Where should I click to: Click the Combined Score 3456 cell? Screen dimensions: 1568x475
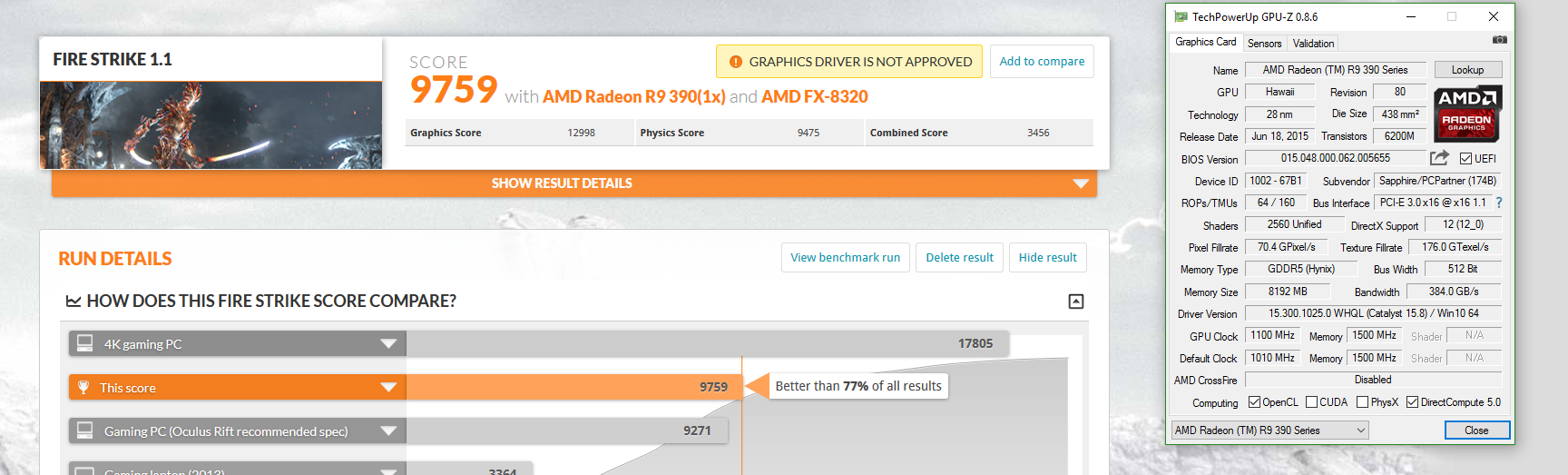(x=979, y=133)
